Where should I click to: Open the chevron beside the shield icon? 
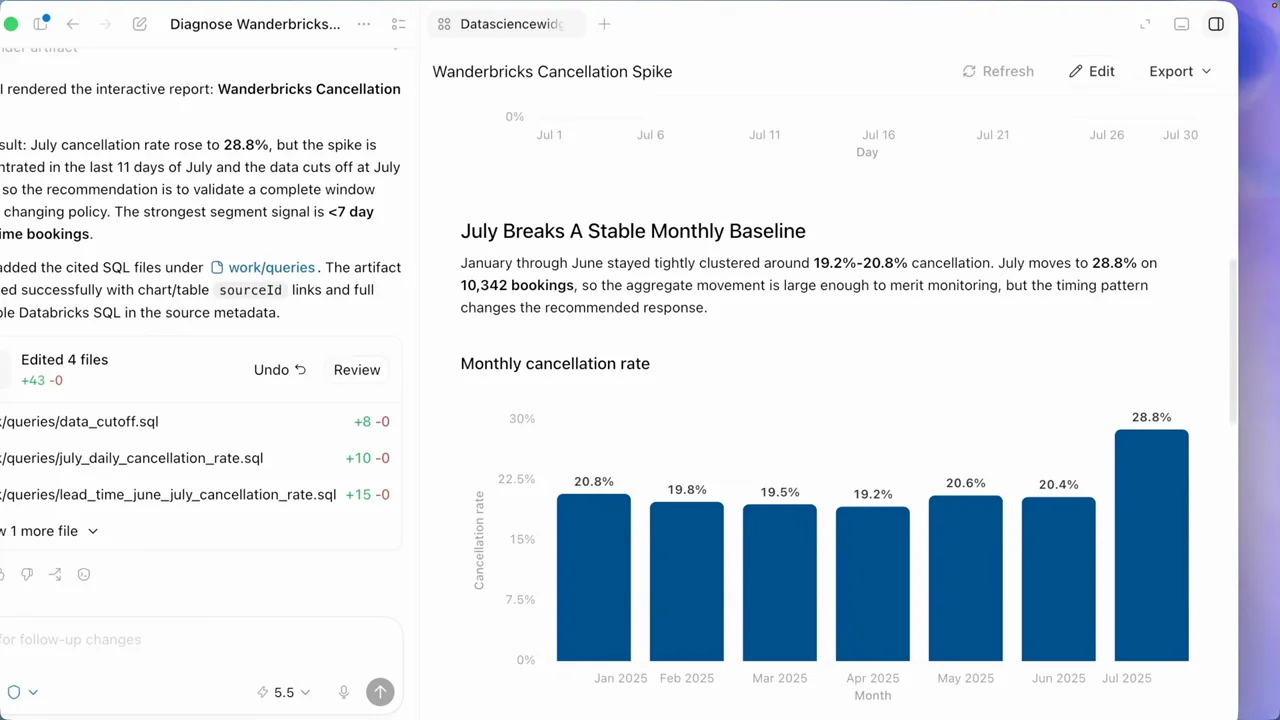click(x=33, y=692)
